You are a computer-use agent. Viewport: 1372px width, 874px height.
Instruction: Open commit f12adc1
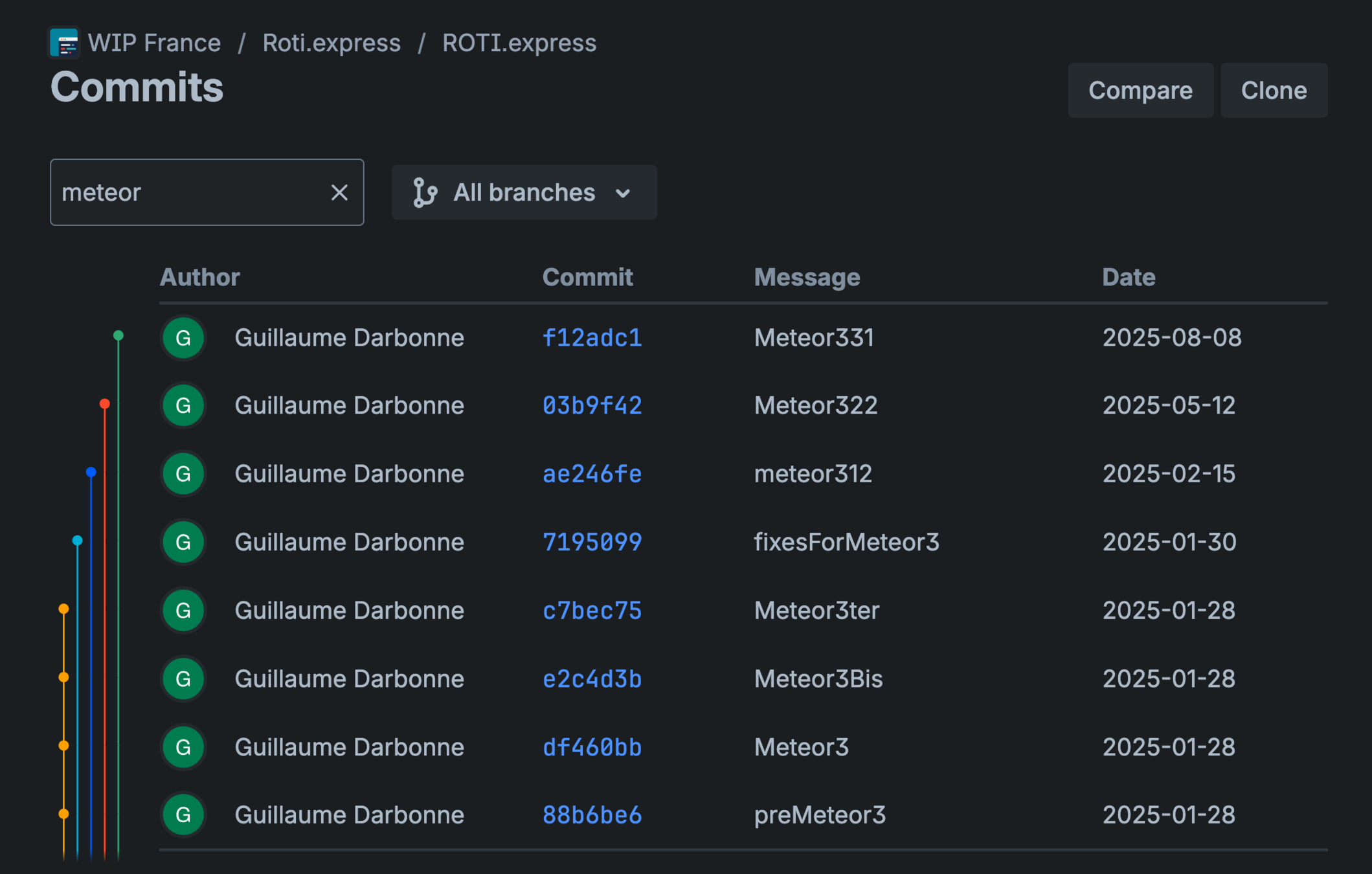[x=591, y=337]
